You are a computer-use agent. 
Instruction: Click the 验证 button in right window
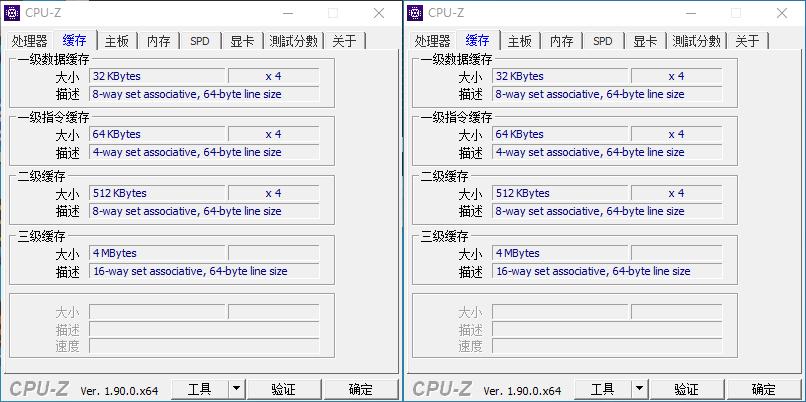[687, 390]
